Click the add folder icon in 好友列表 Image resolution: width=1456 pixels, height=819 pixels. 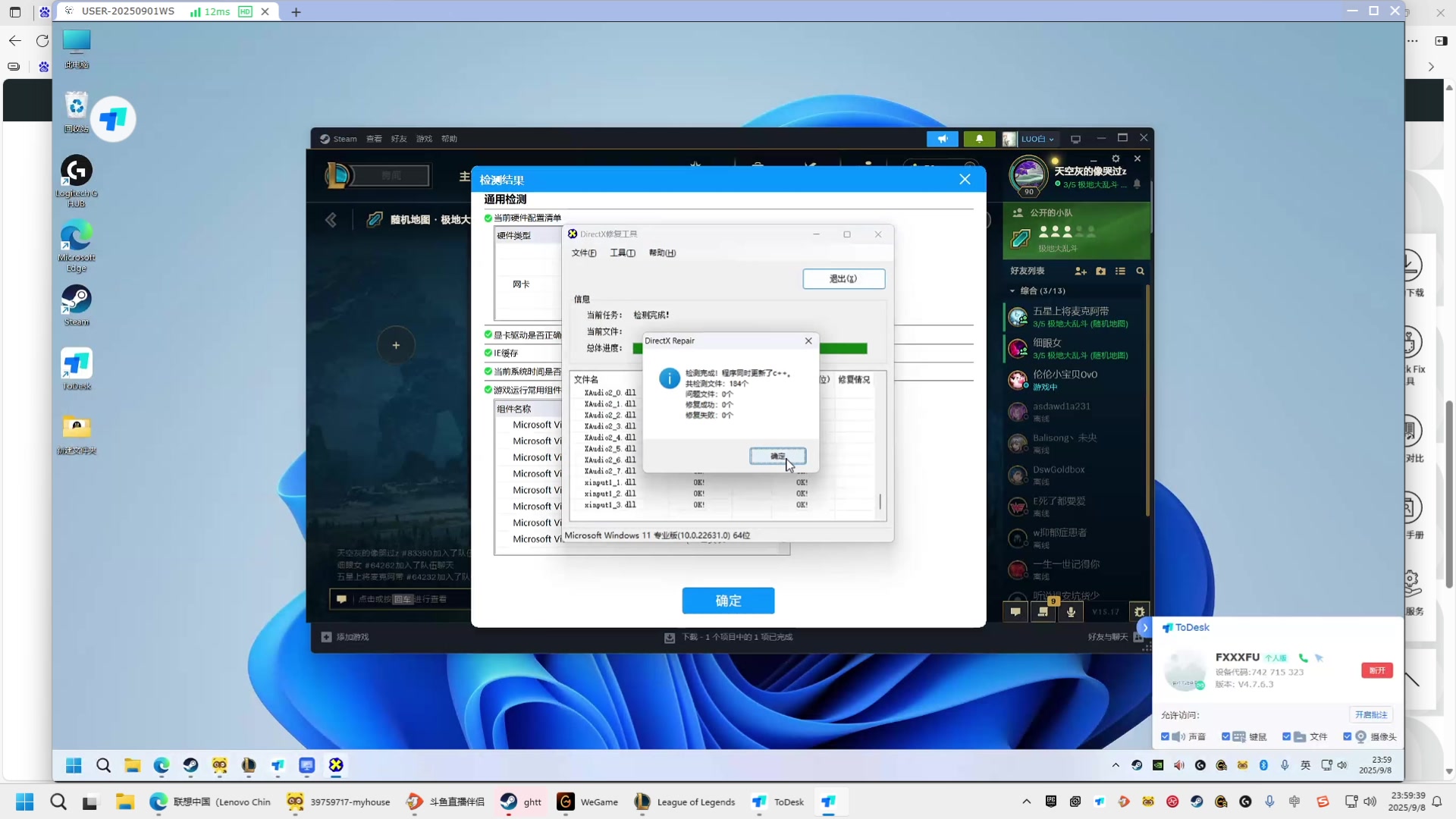pyautogui.click(x=1100, y=271)
